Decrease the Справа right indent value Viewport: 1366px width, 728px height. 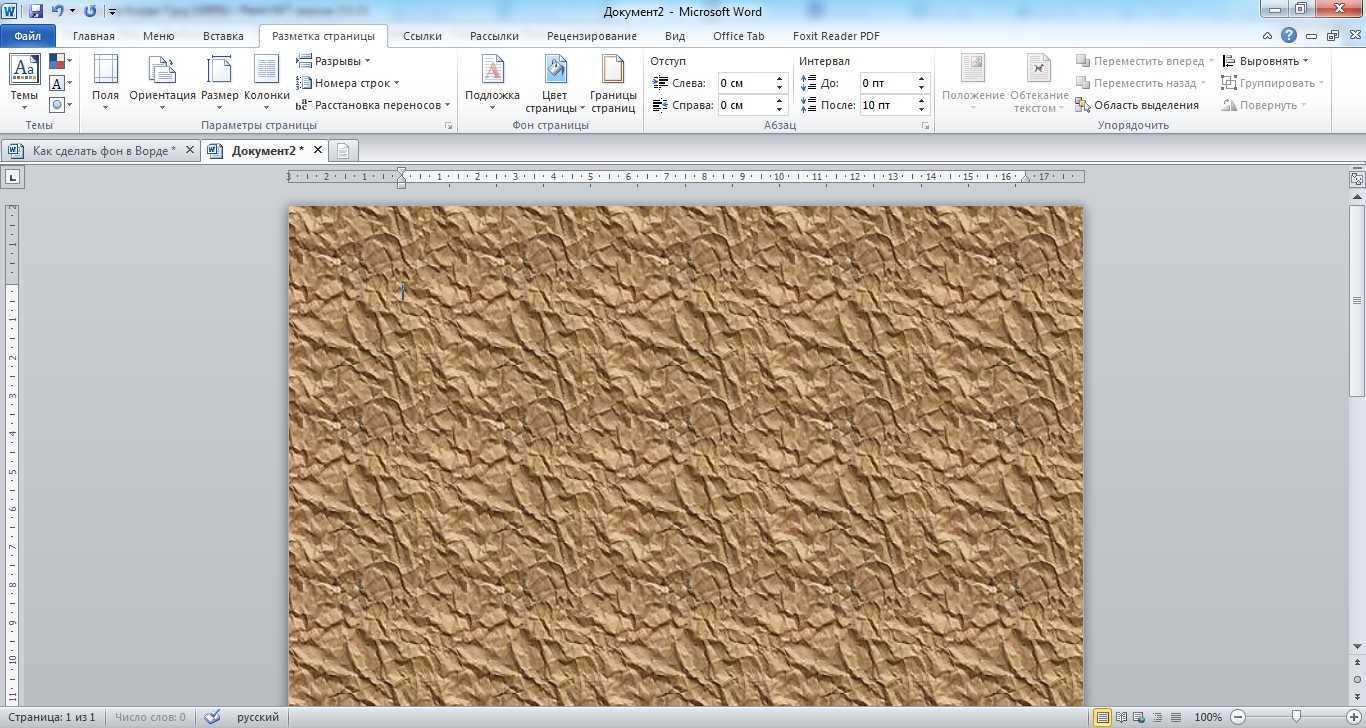point(779,110)
